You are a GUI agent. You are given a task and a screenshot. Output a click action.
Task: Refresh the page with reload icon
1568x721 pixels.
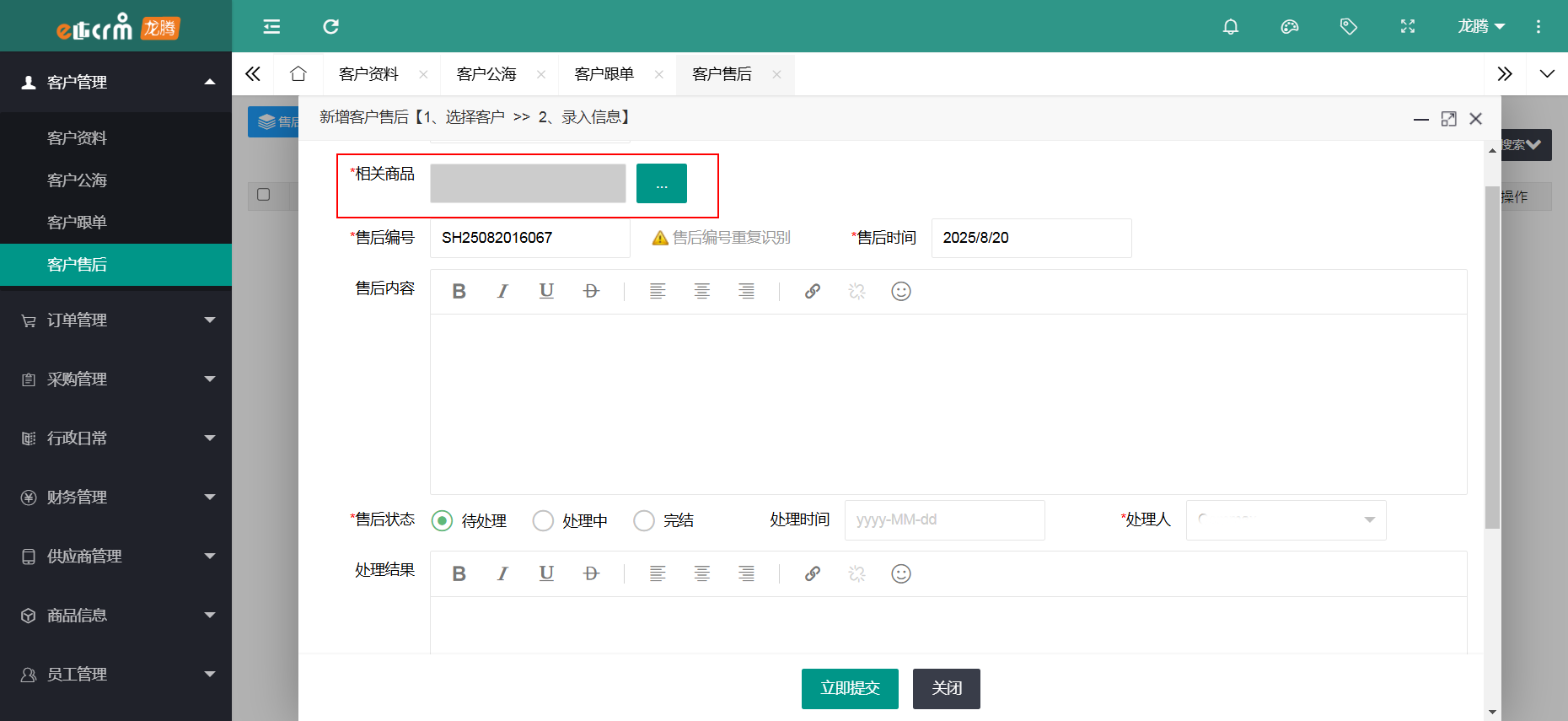330,27
